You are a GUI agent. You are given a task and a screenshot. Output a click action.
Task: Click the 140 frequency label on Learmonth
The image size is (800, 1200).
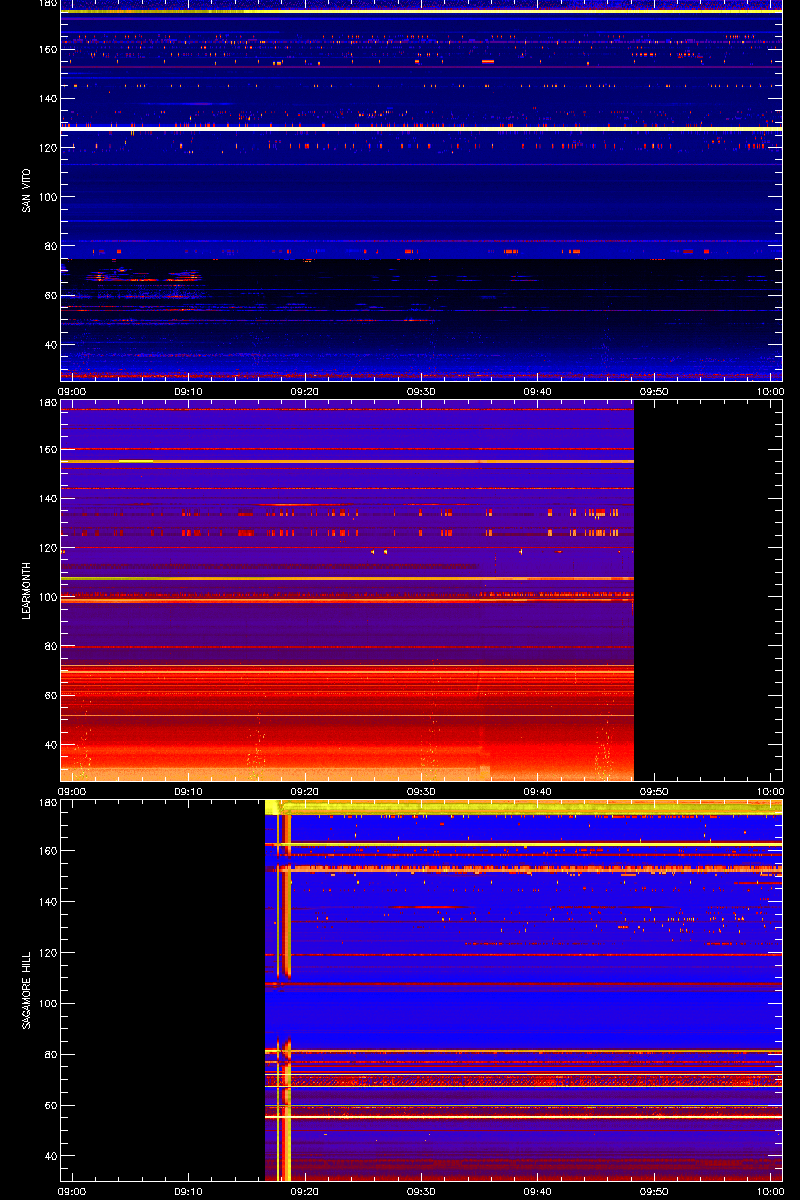46,498
